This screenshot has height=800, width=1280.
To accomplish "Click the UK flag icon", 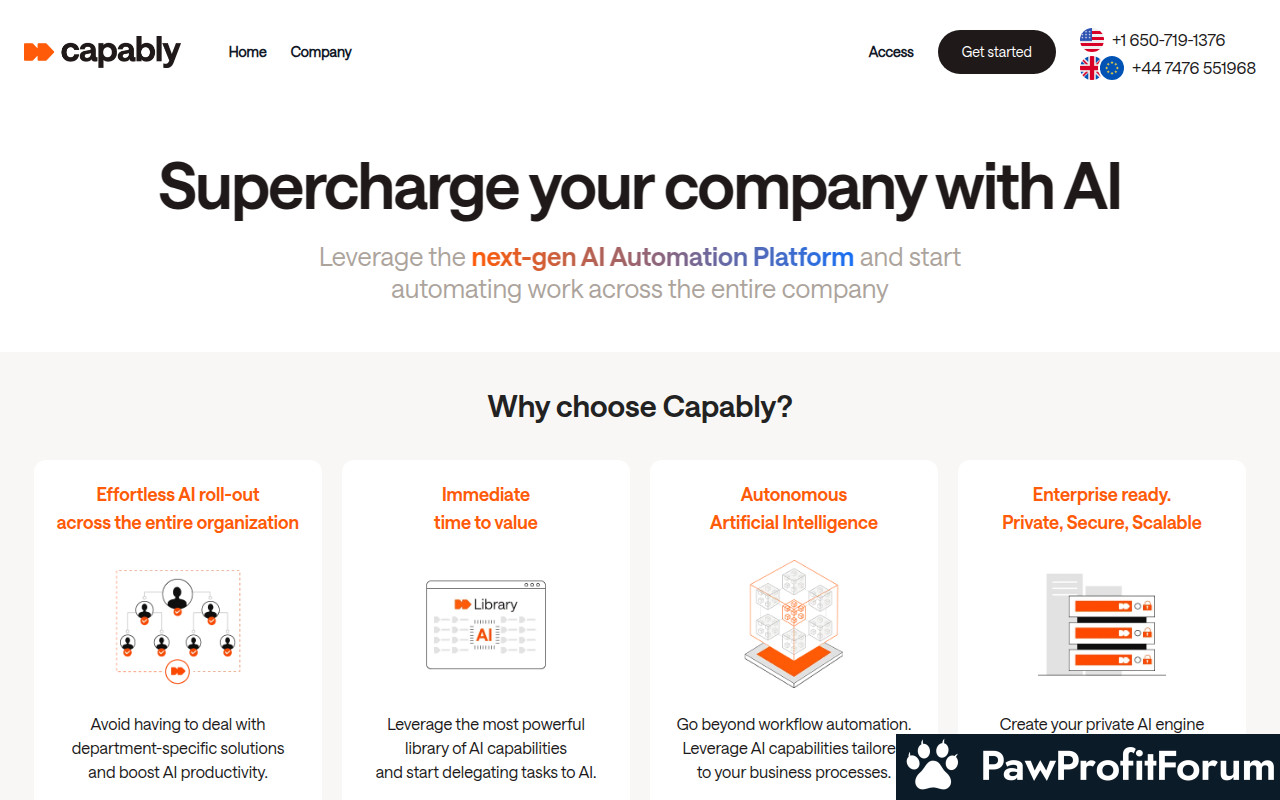I will (x=1090, y=68).
